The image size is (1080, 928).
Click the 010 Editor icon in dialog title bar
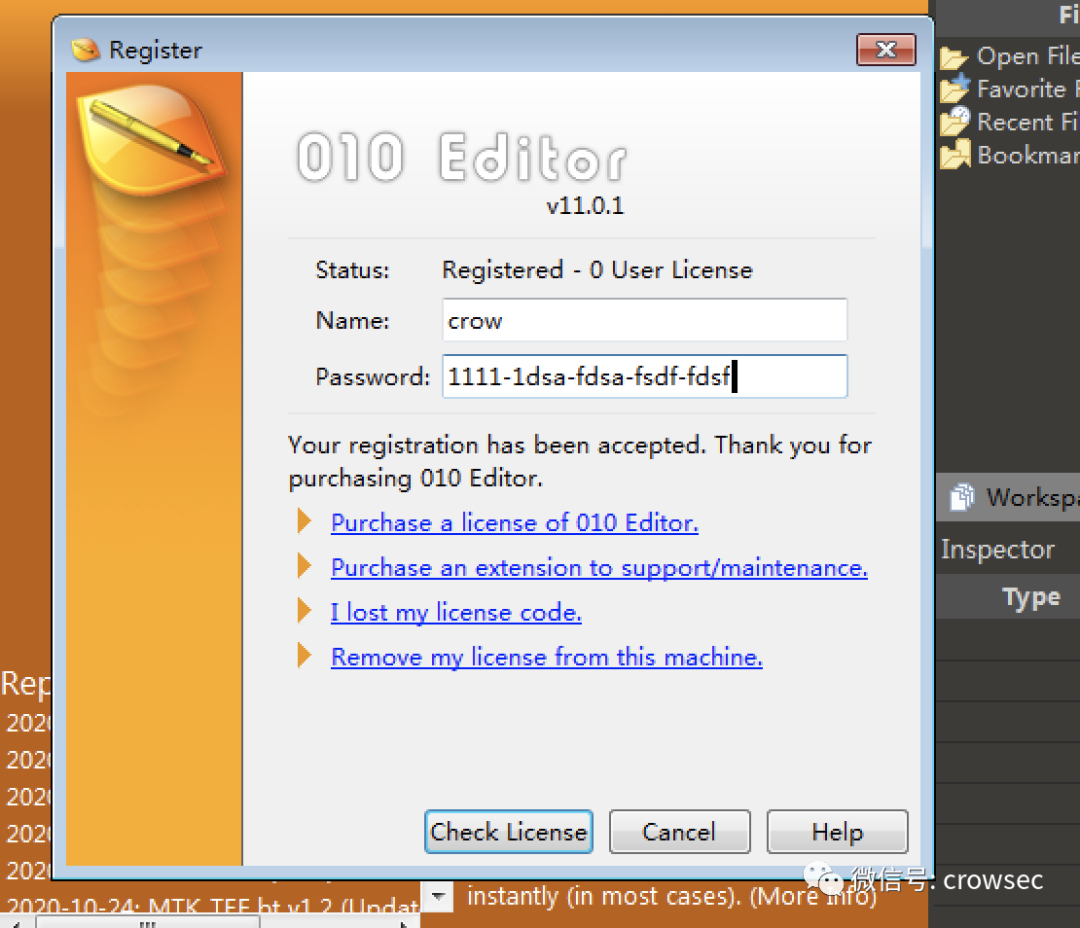click(x=85, y=50)
